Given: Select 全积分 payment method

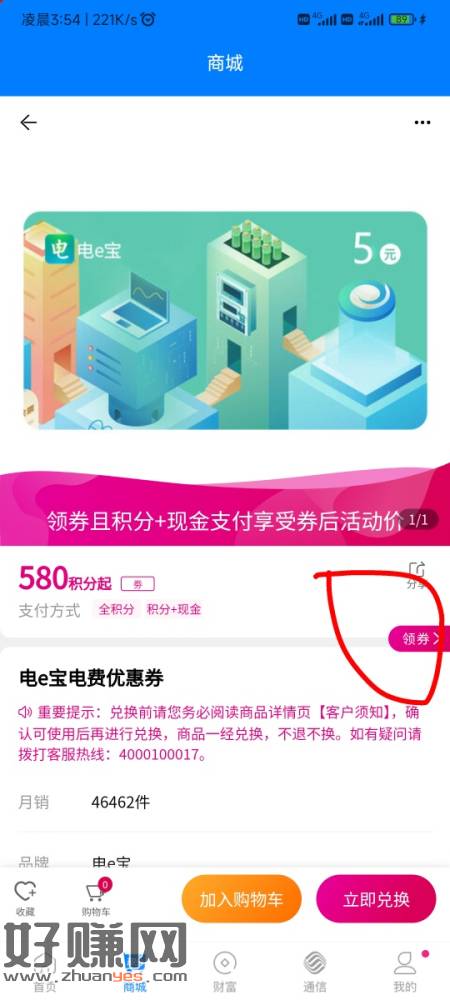Looking at the screenshot, I should click(116, 609).
